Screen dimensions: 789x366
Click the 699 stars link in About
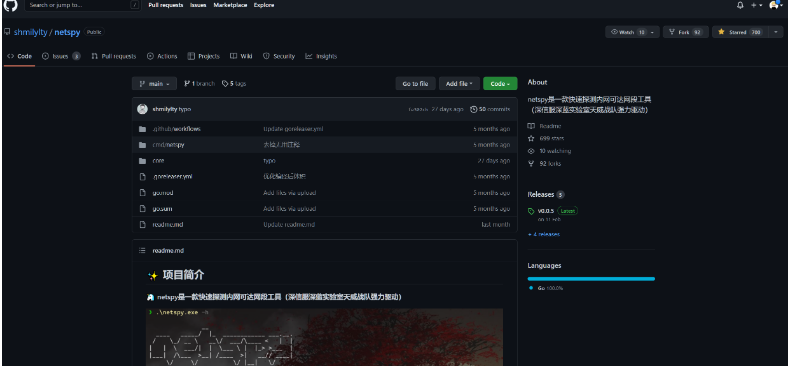(546, 138)
